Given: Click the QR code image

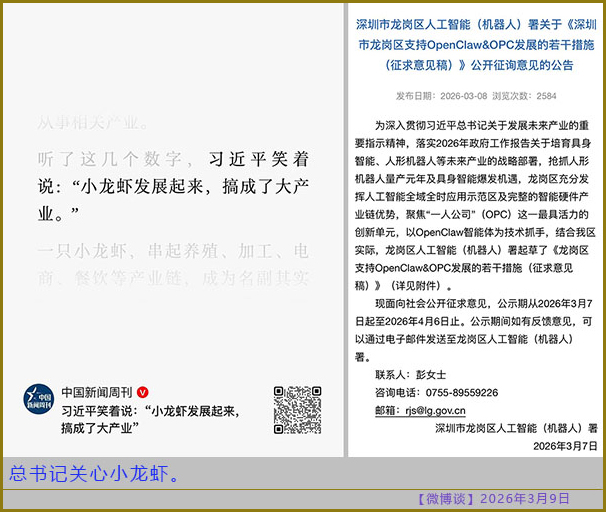Looking at the screenshot, I should [x=297, y=409].
